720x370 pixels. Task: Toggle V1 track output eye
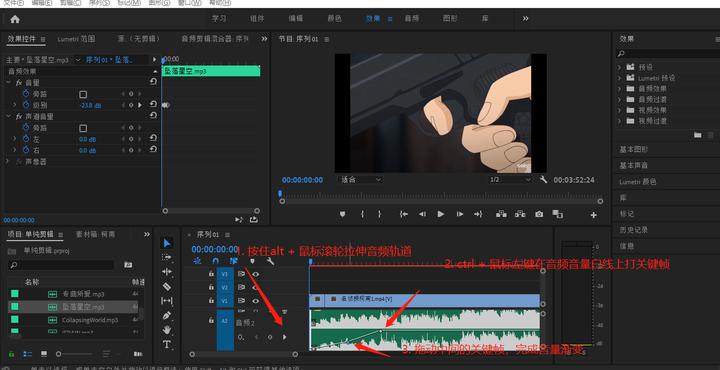(x=256, y=301)
